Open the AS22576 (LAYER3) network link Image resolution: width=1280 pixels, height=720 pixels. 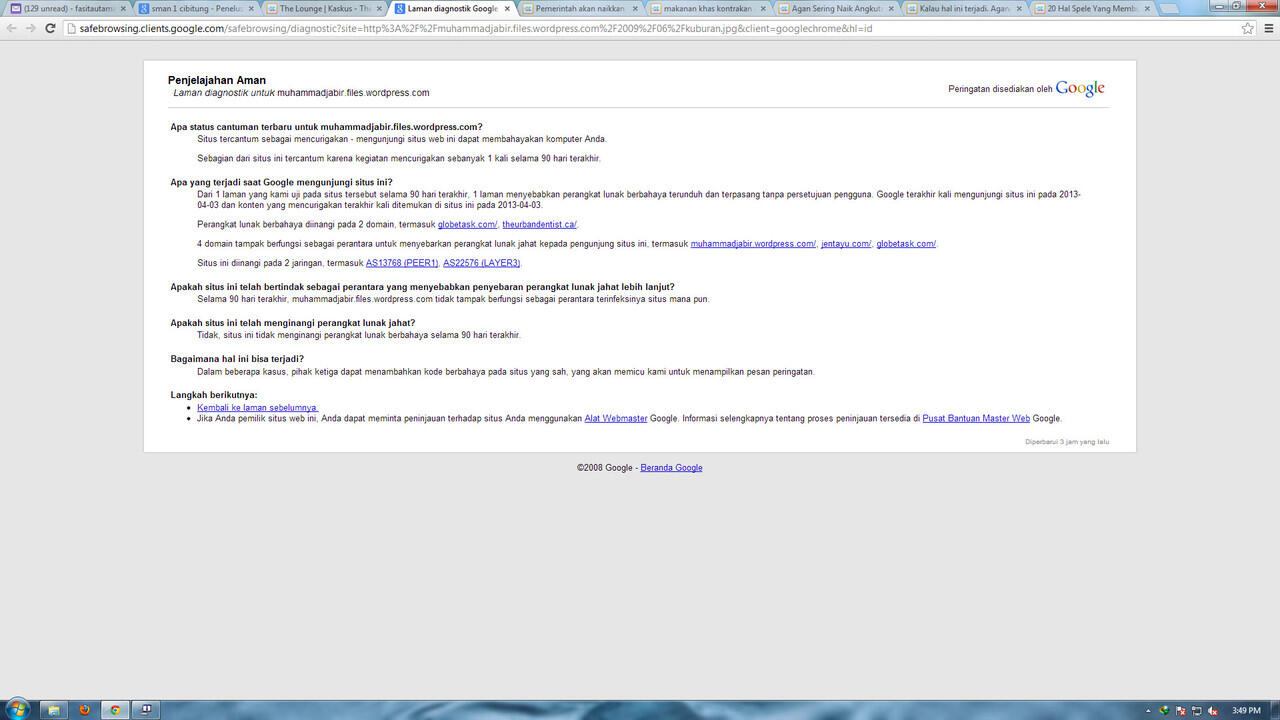482,263
